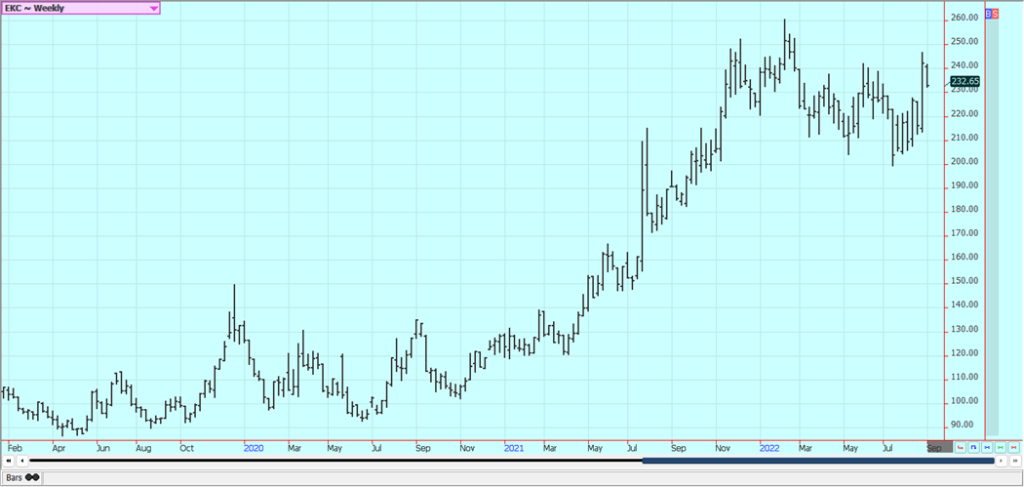Jump to chart end with double-right arrow

[x=1016, y=461]
